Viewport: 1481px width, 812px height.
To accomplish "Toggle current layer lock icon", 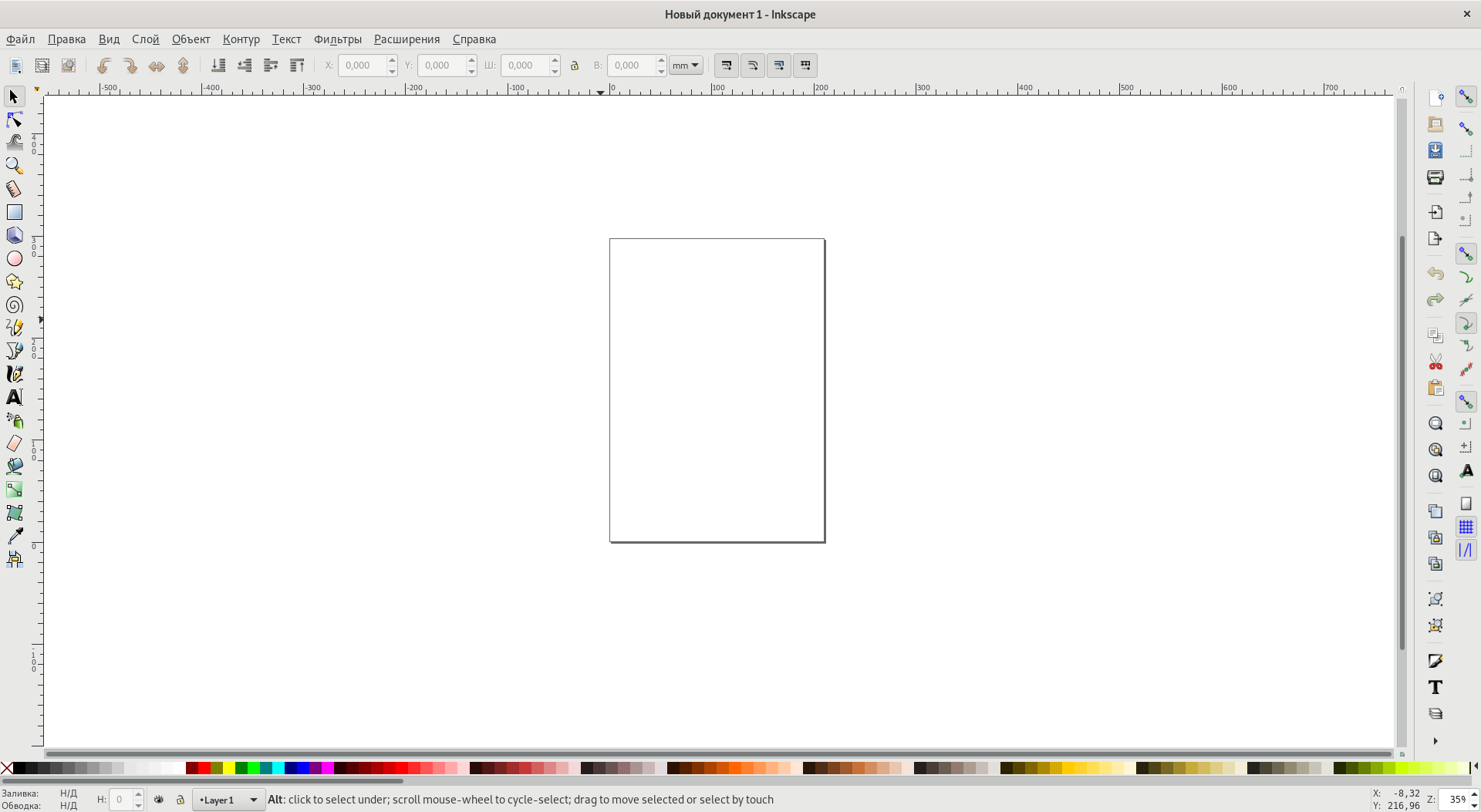I will 180,800.
